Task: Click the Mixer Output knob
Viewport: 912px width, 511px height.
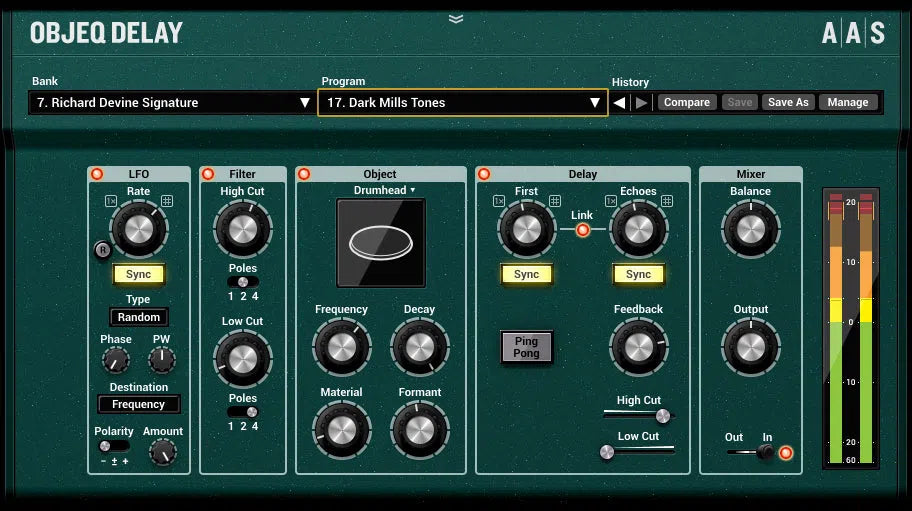Action: tap(750, 348)
